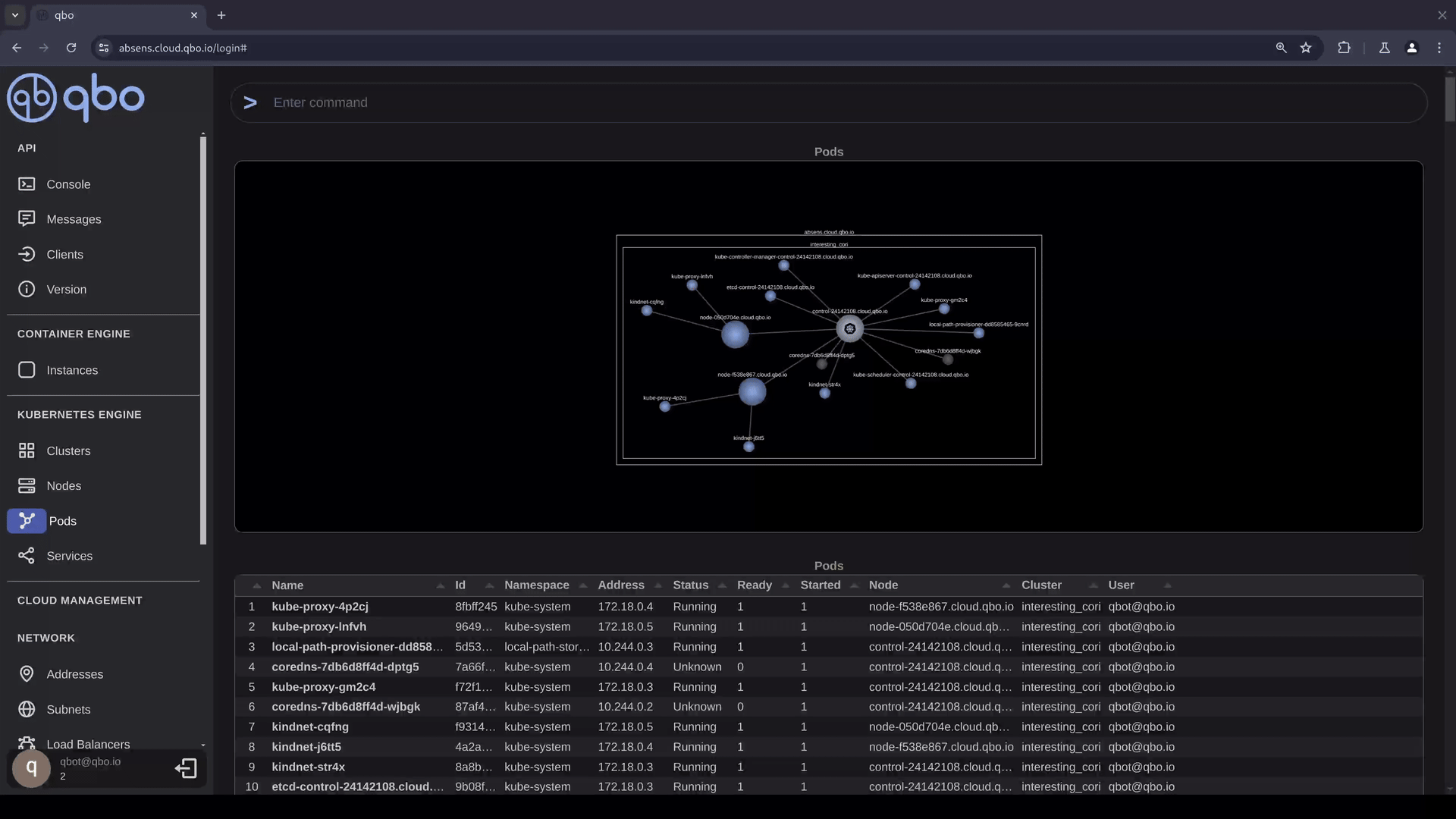Go back in browser history
Image resolution: width=1456 pixels, height=819 pixels.
17,48
